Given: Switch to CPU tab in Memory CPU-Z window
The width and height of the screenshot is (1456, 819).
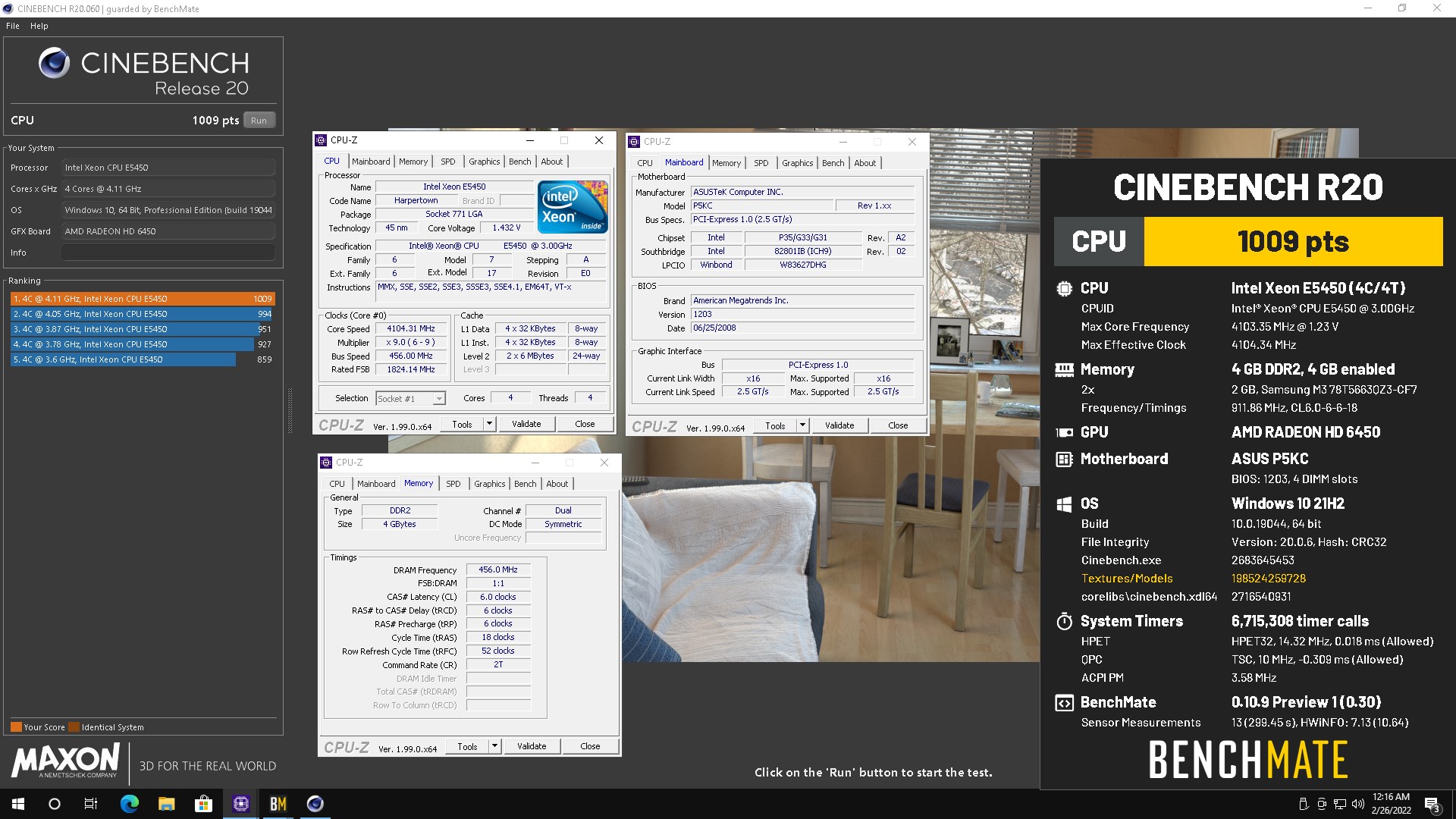Looking at the screenshot, I should (x=337, y=484).
